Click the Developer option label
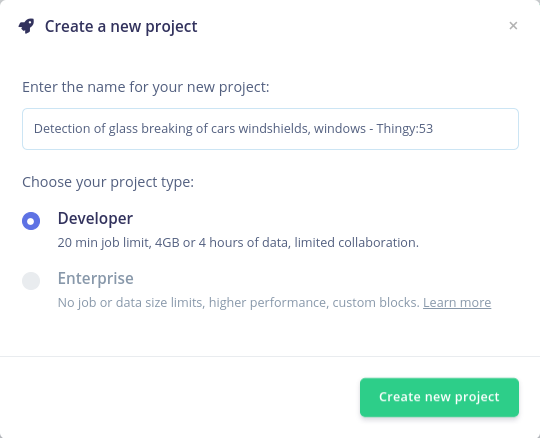The image size is (540, 438). click(95, 218)
